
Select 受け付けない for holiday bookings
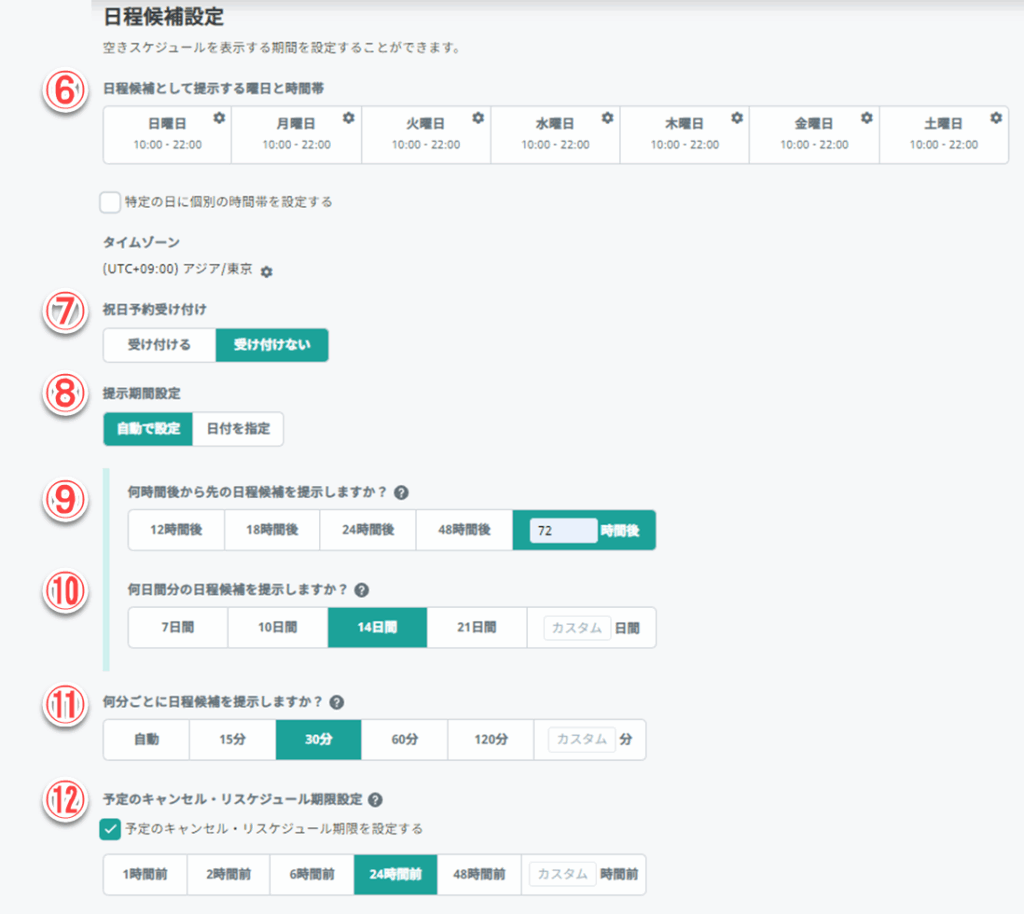pos(271,345)
